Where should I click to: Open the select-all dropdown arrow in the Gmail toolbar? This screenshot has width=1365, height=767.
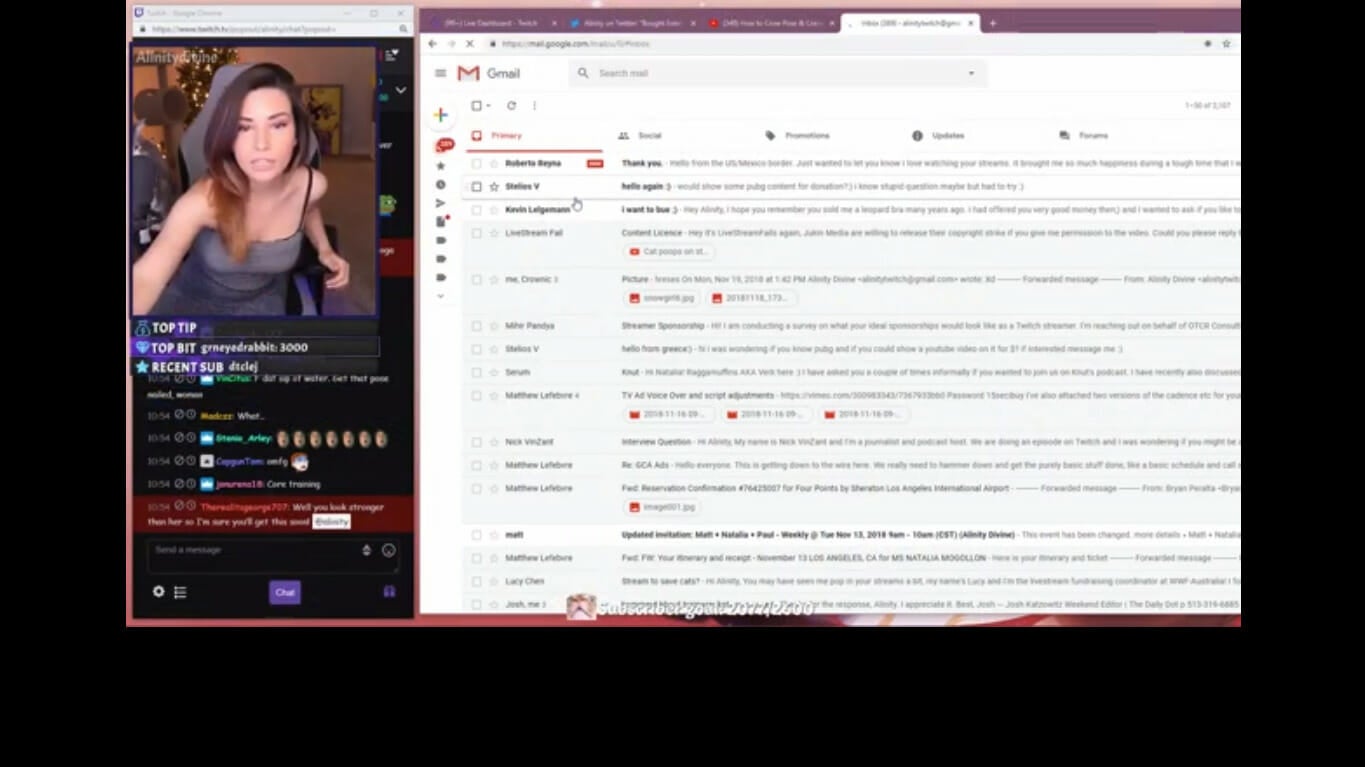(x=489, y=106)
